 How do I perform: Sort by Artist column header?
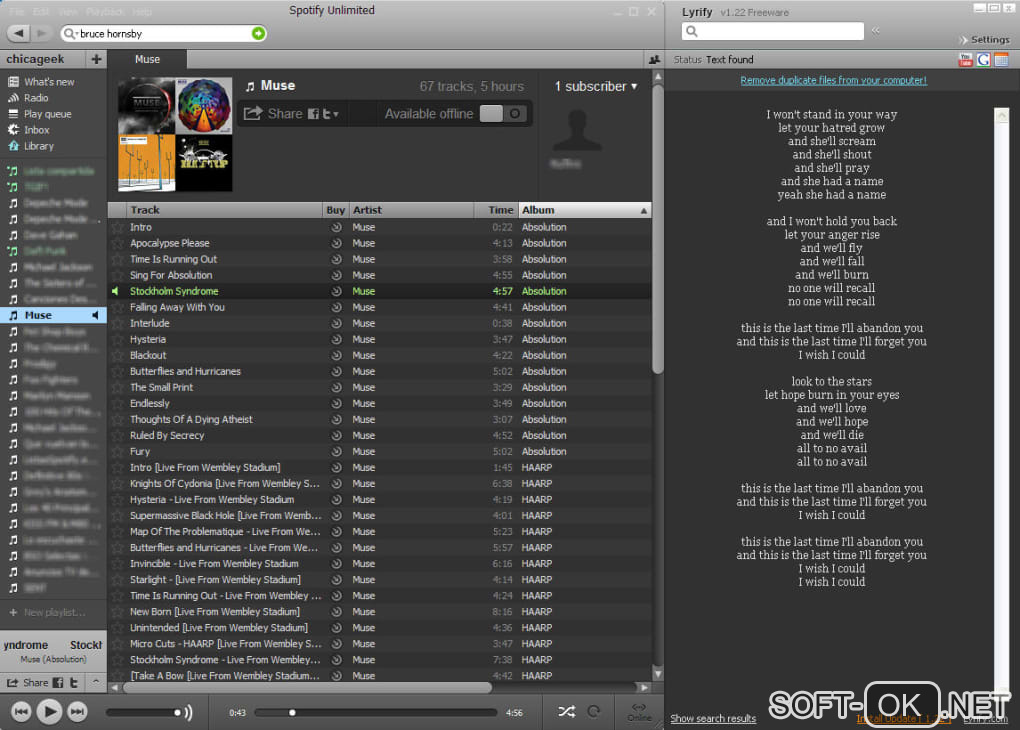point(411,210)
